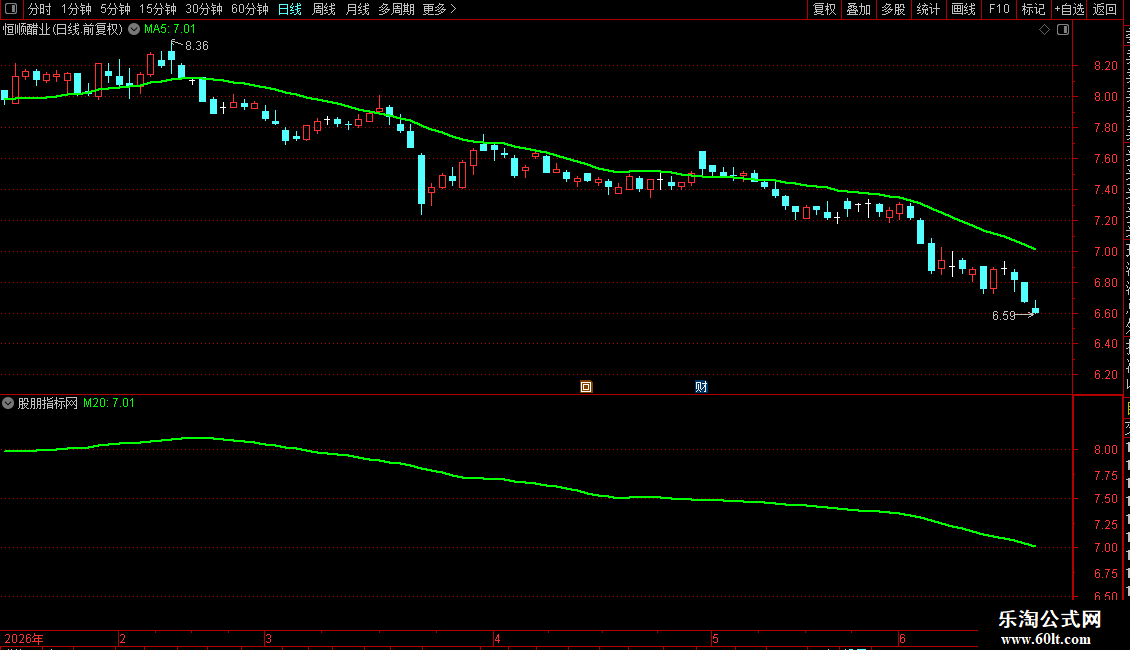Click the 恒顺醋业(日线.前复权) title
The width and height of the screenshot is (1130, 650).
[x=63, y=29]
